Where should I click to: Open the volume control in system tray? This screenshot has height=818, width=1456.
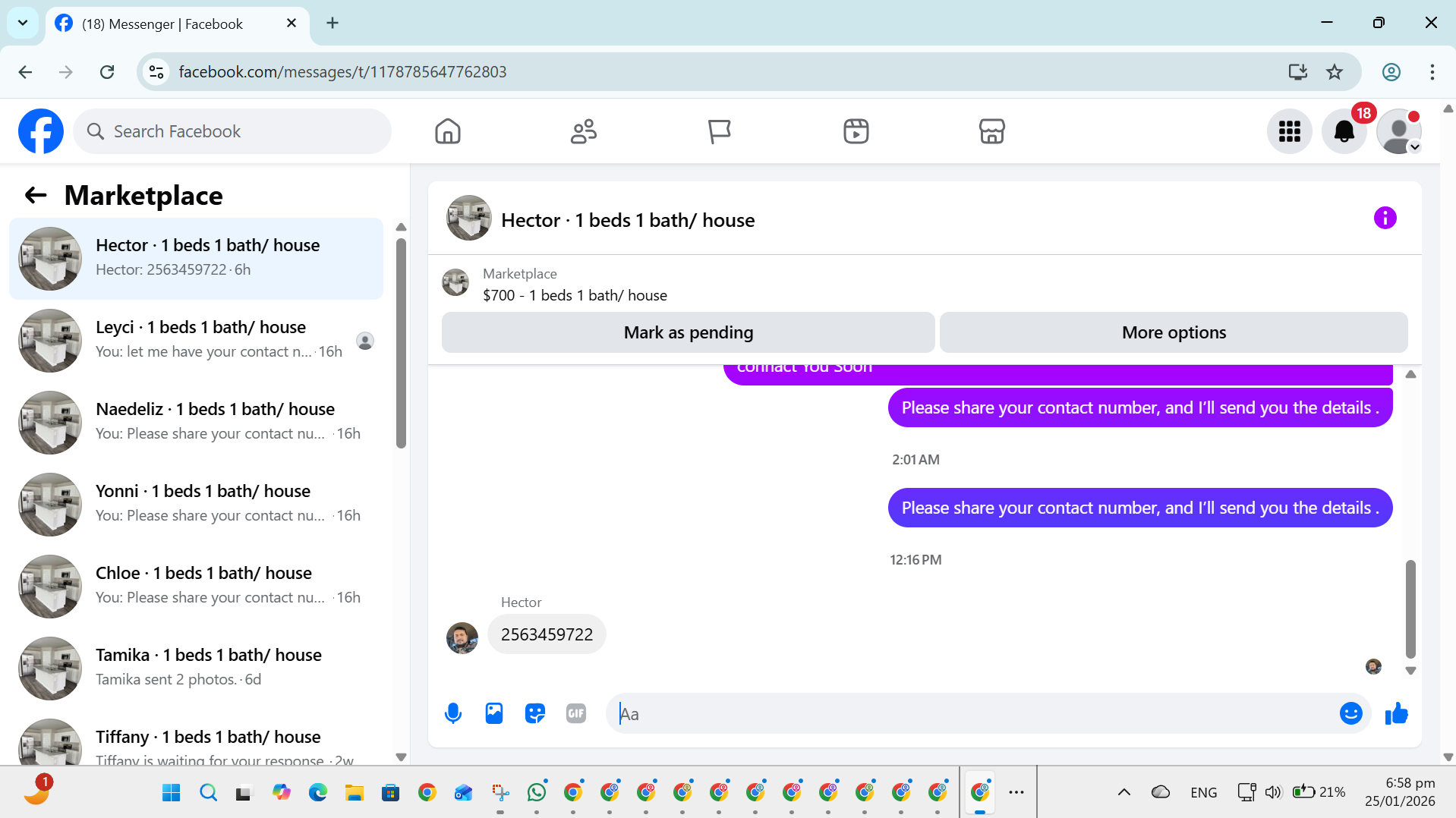pos(1272,792)
